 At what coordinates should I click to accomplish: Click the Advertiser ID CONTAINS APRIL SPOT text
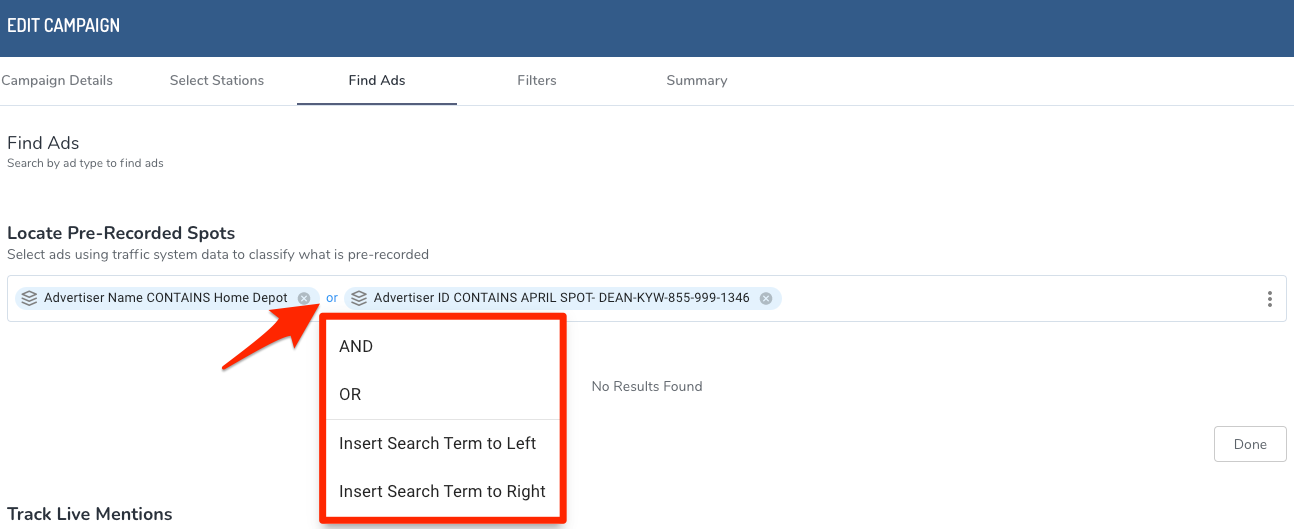pos(561,298)
